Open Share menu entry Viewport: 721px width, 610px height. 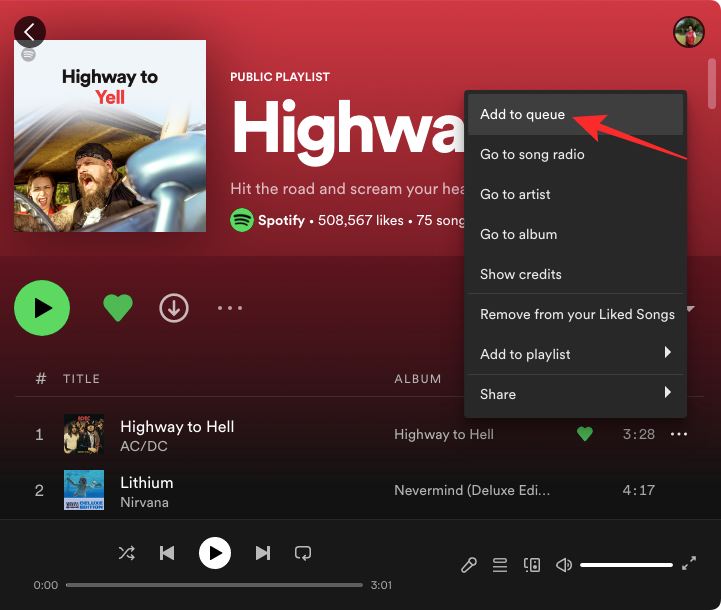point(575,394)
